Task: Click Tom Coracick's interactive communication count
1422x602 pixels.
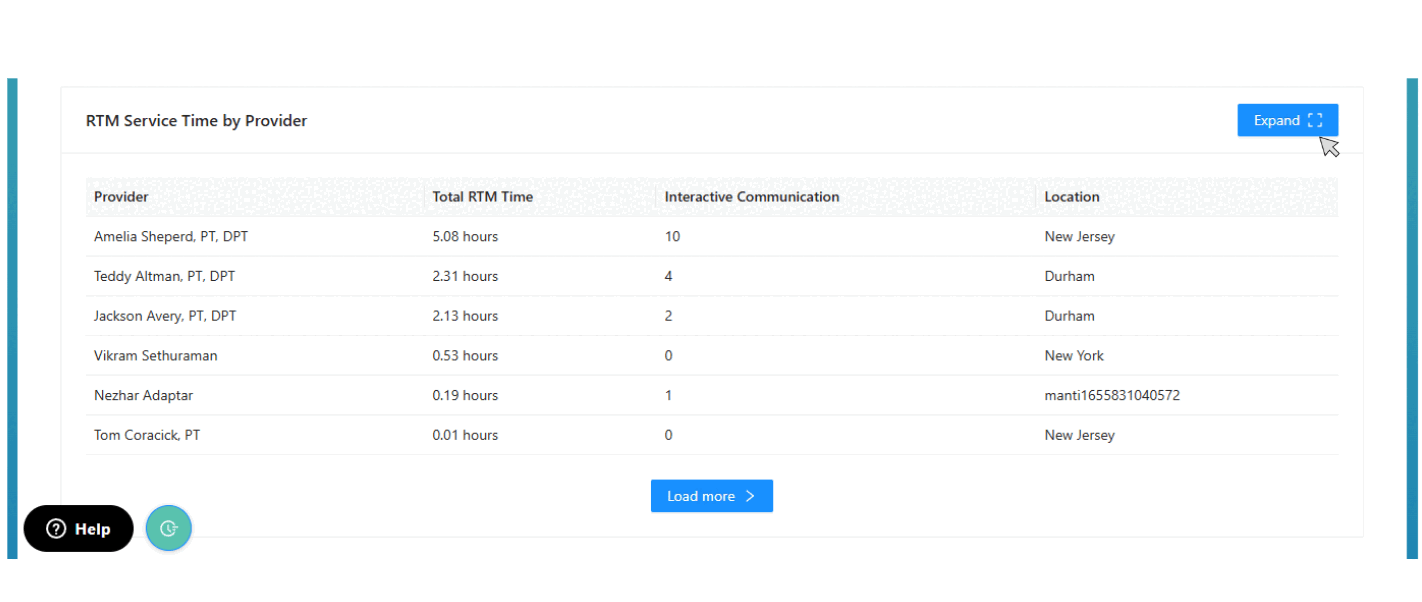Action: click(668, 435)
